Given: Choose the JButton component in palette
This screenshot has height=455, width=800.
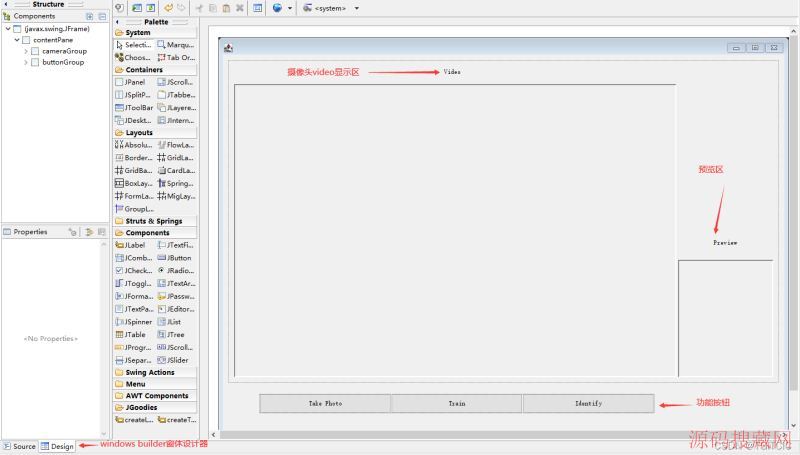Looking at the screenshot, I should tap(176, 258).
